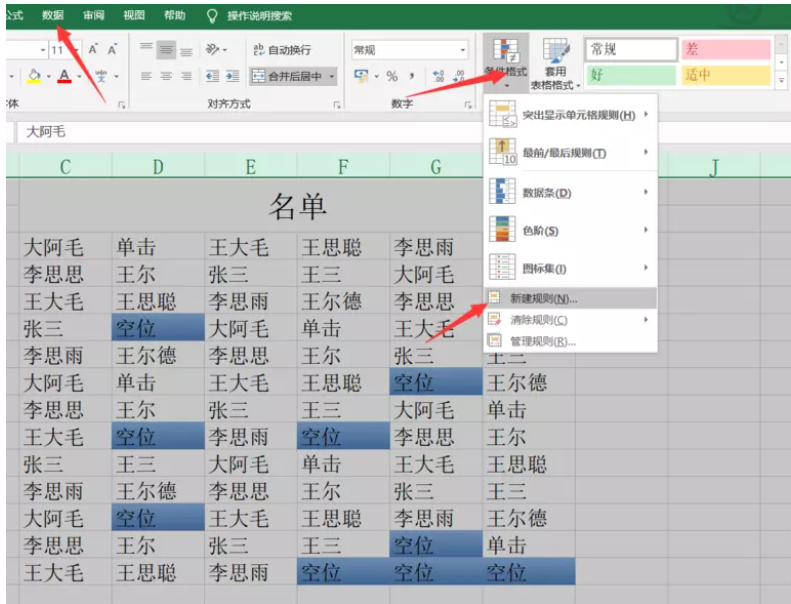Apply the 常规 cell style
This screenshot has width=791, height=604.
point(631,49)
